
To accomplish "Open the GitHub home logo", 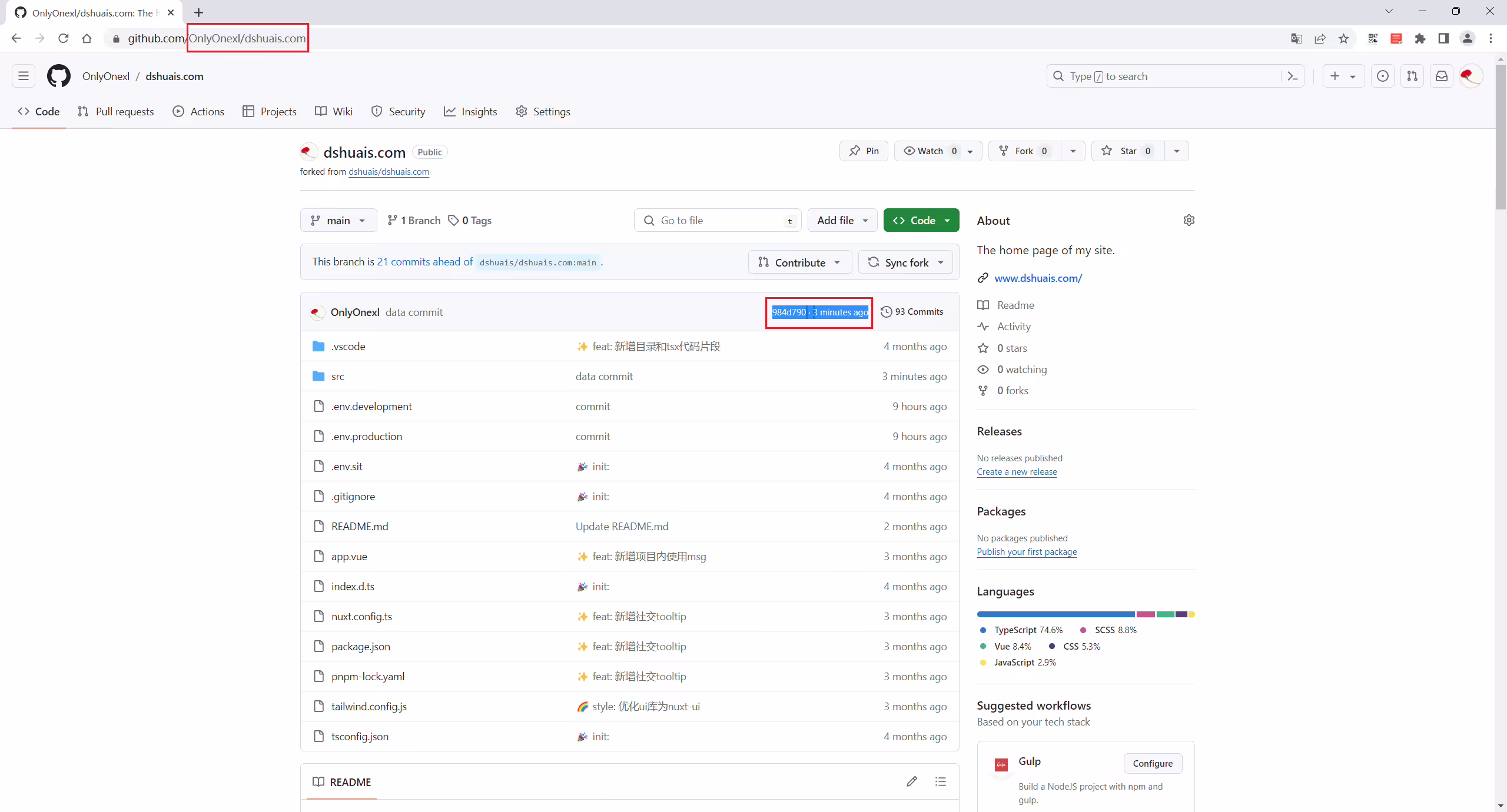I will [58, 76].
